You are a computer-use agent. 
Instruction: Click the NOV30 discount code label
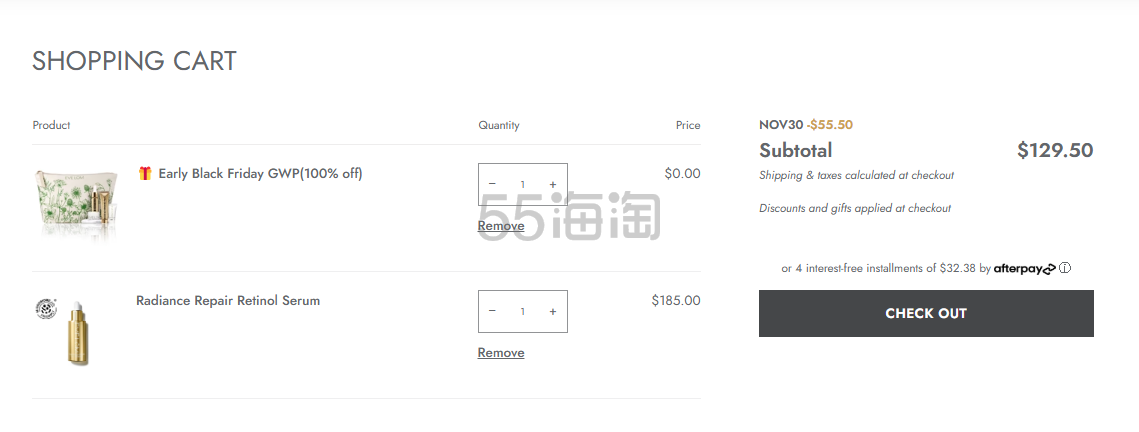(x=781, y=125)
